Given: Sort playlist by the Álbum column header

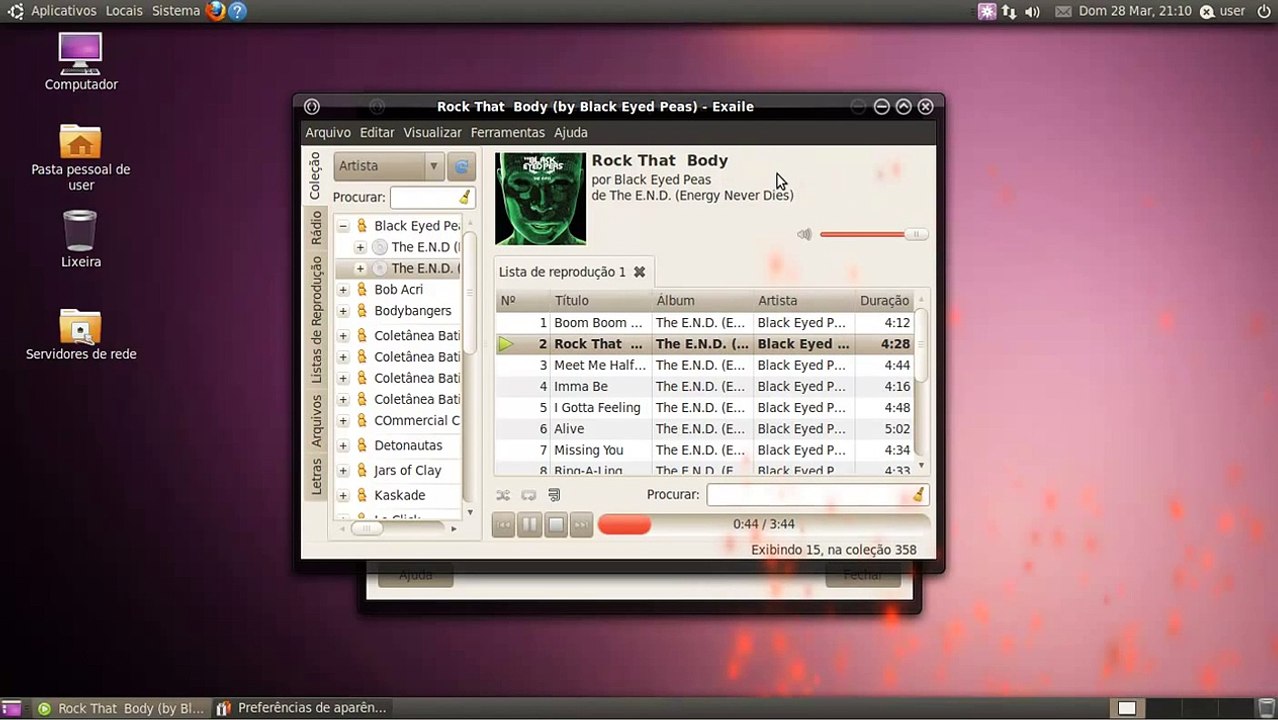Looking at the screenshot, I should pyautogui.click(x=702, y=300).
